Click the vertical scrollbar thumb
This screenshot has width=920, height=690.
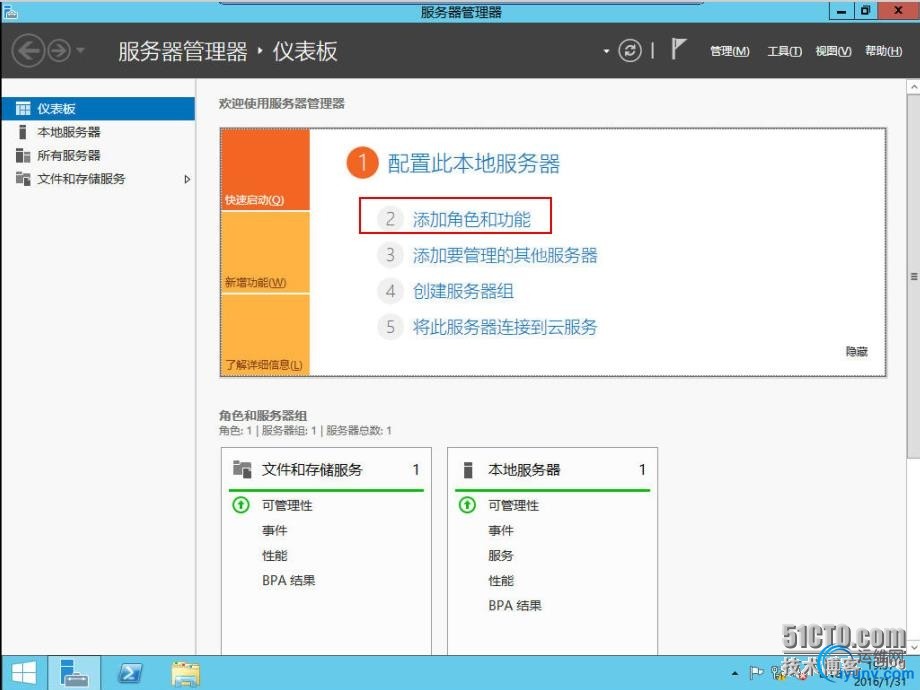[x=914, y=276]
